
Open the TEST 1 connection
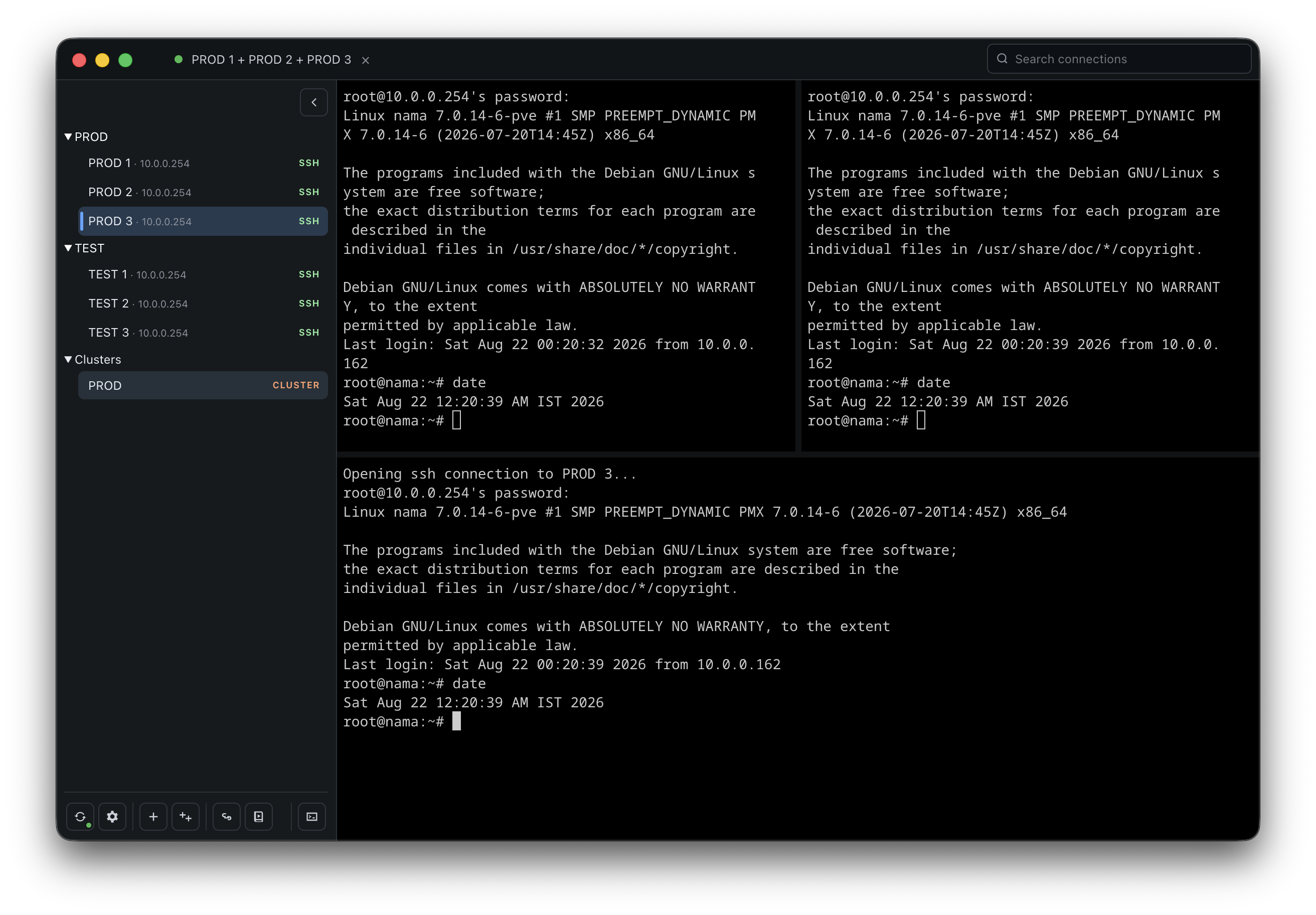(203, 274)
